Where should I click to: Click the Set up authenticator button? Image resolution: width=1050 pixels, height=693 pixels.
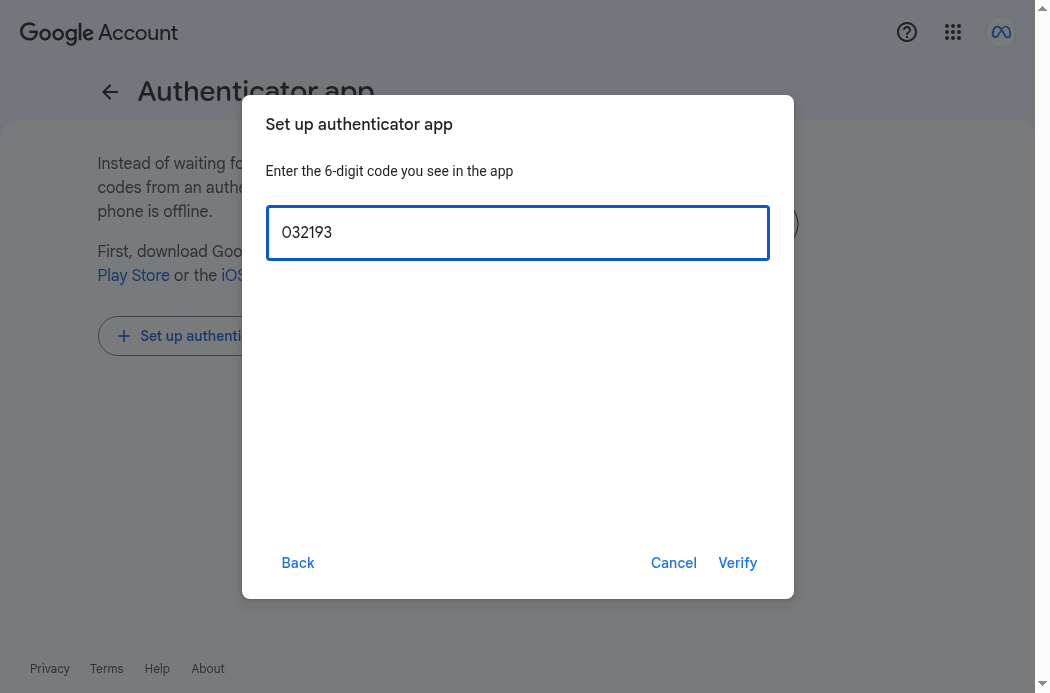170,336
